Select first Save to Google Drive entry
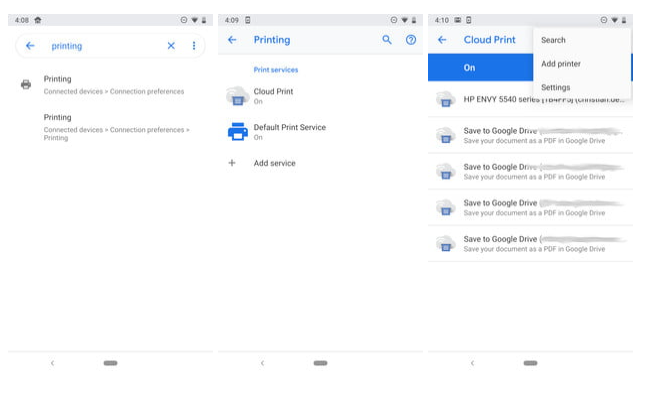 (x=530, y=136)
